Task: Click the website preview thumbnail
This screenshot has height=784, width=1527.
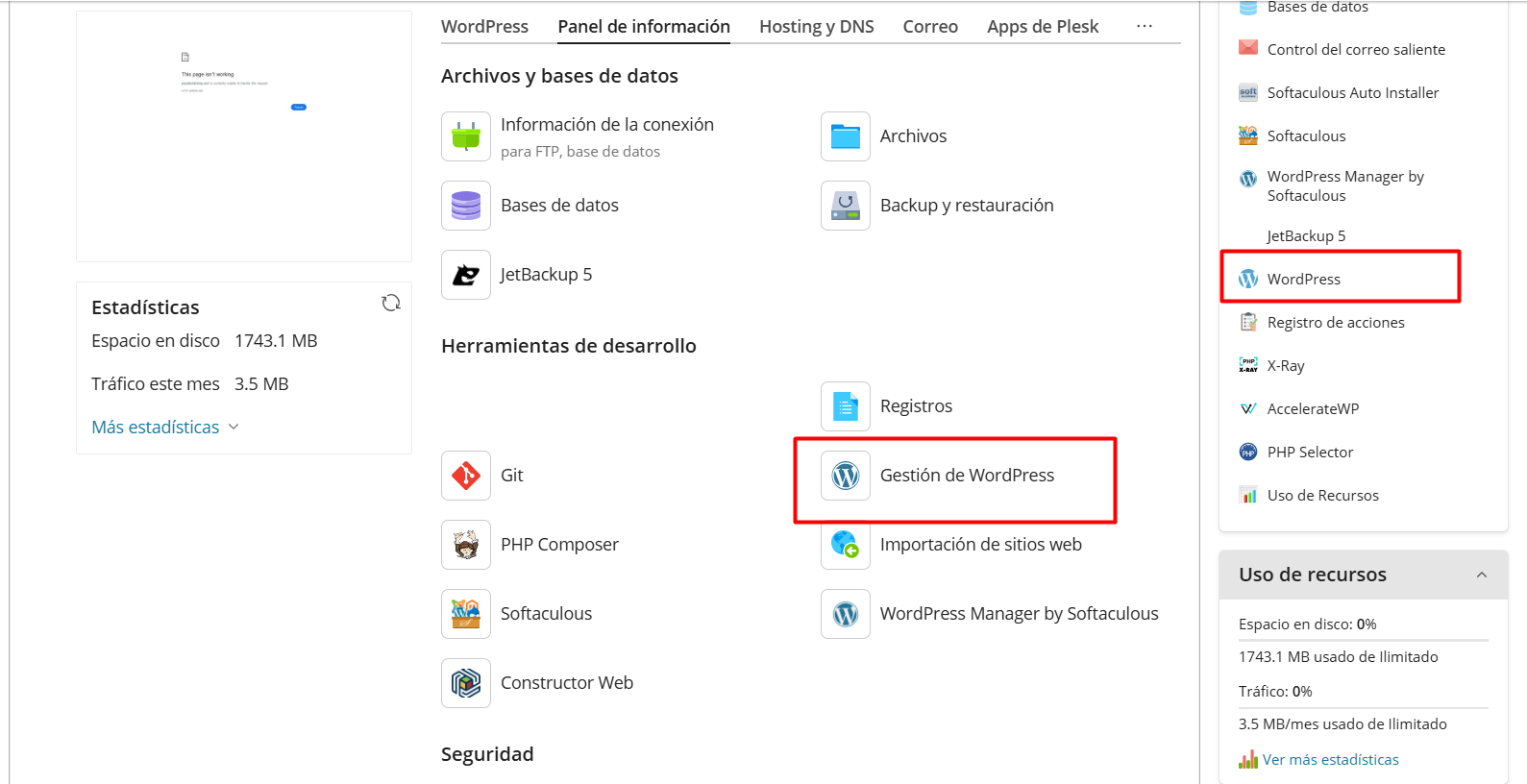Action: tap(244, 136)
